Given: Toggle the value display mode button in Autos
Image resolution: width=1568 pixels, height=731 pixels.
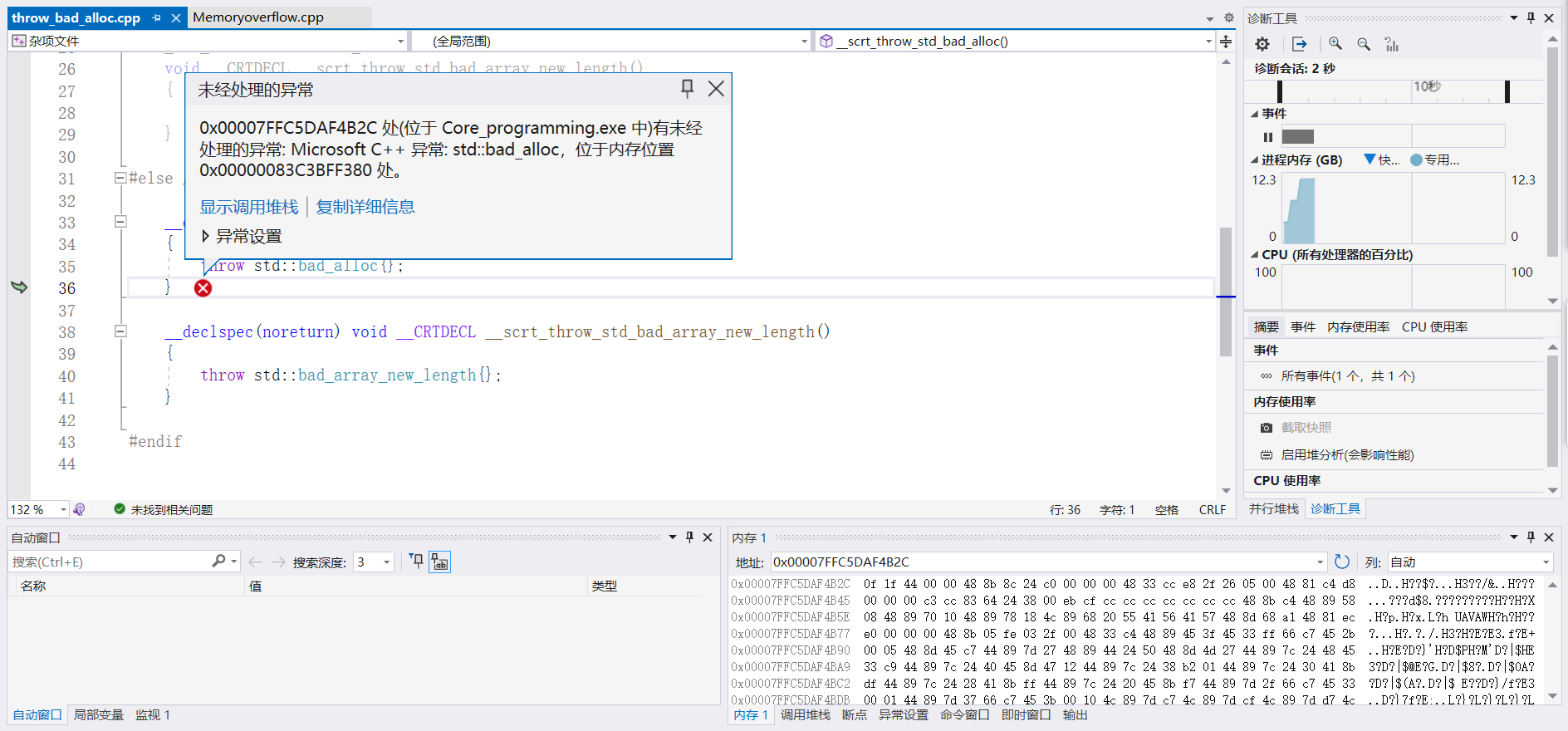Looking at the screenshot, I should click(x=439, y=562).
